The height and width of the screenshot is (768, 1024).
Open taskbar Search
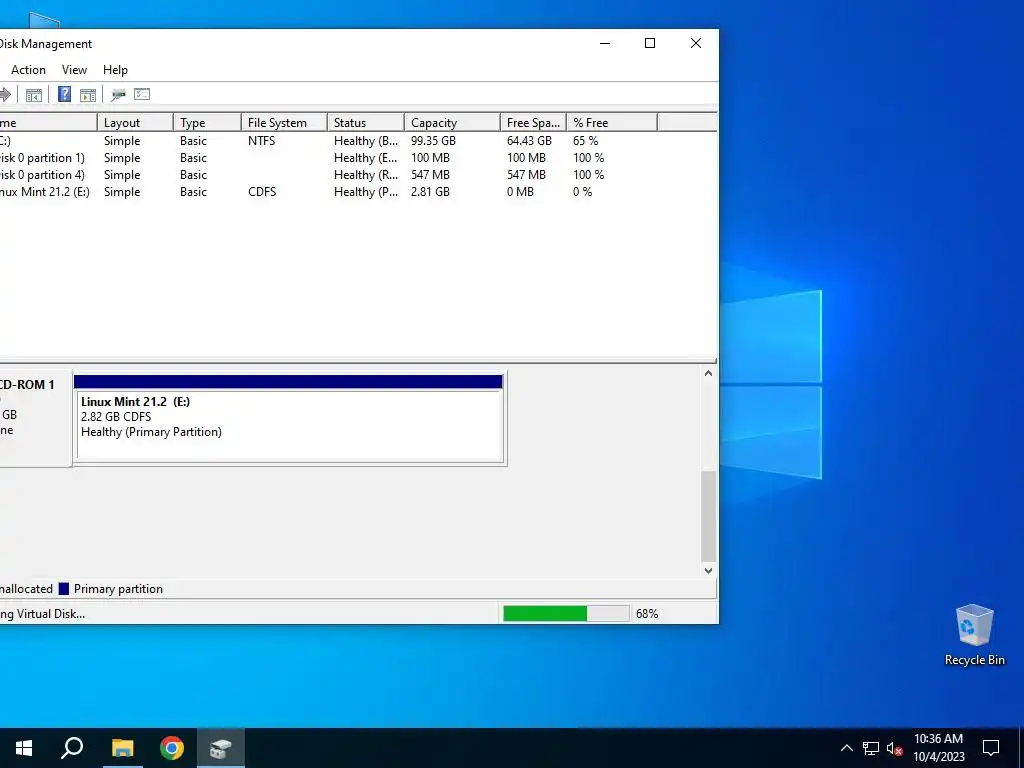pyautogui.click(x=72, y=748)
